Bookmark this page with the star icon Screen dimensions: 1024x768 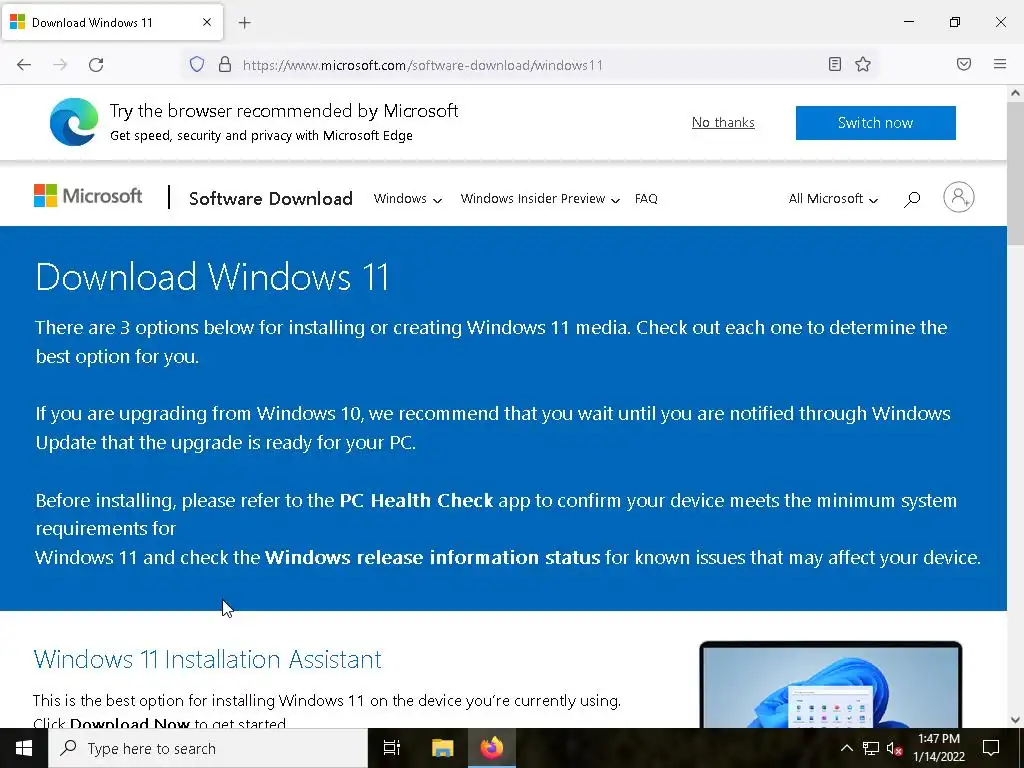pos(863,64)
